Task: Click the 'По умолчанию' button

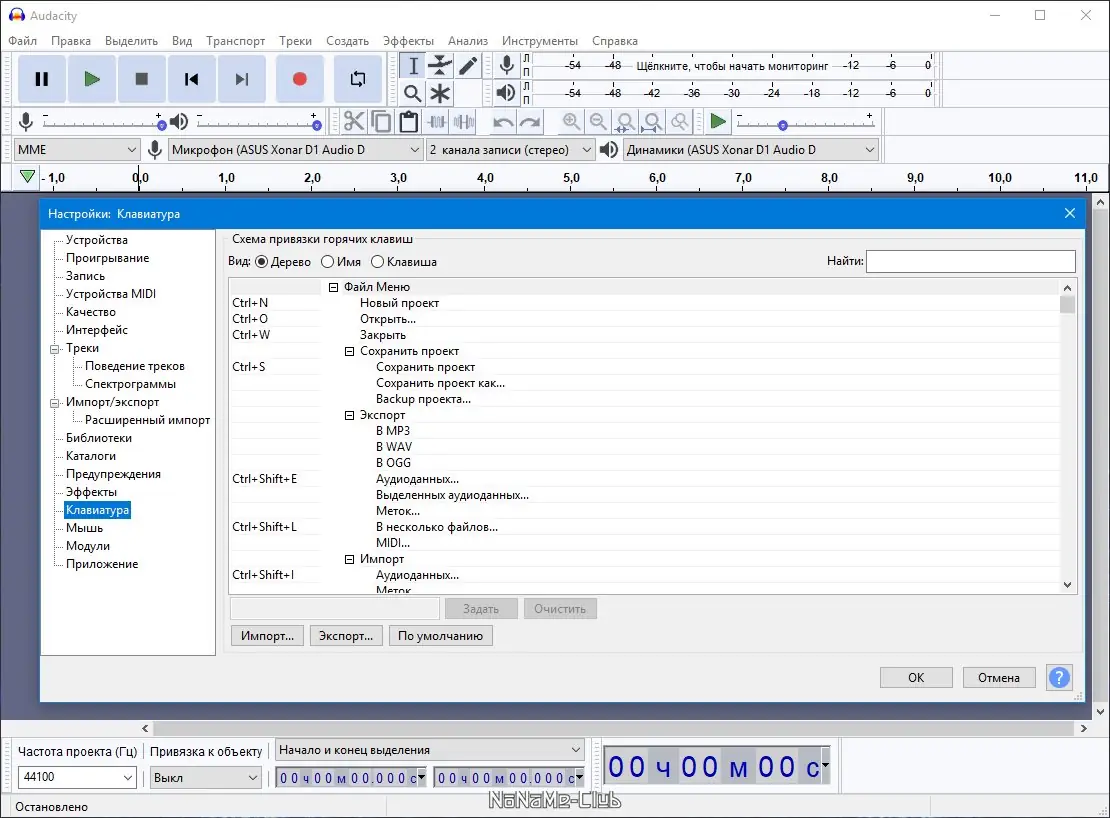Action: tap(440, 635)
